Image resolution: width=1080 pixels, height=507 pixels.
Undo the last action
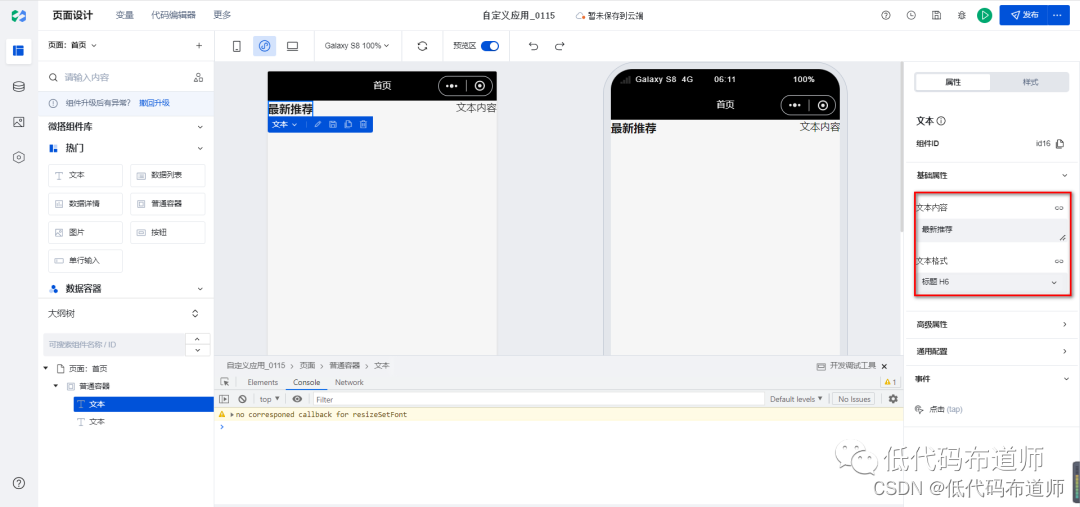[x=533, y=46]
